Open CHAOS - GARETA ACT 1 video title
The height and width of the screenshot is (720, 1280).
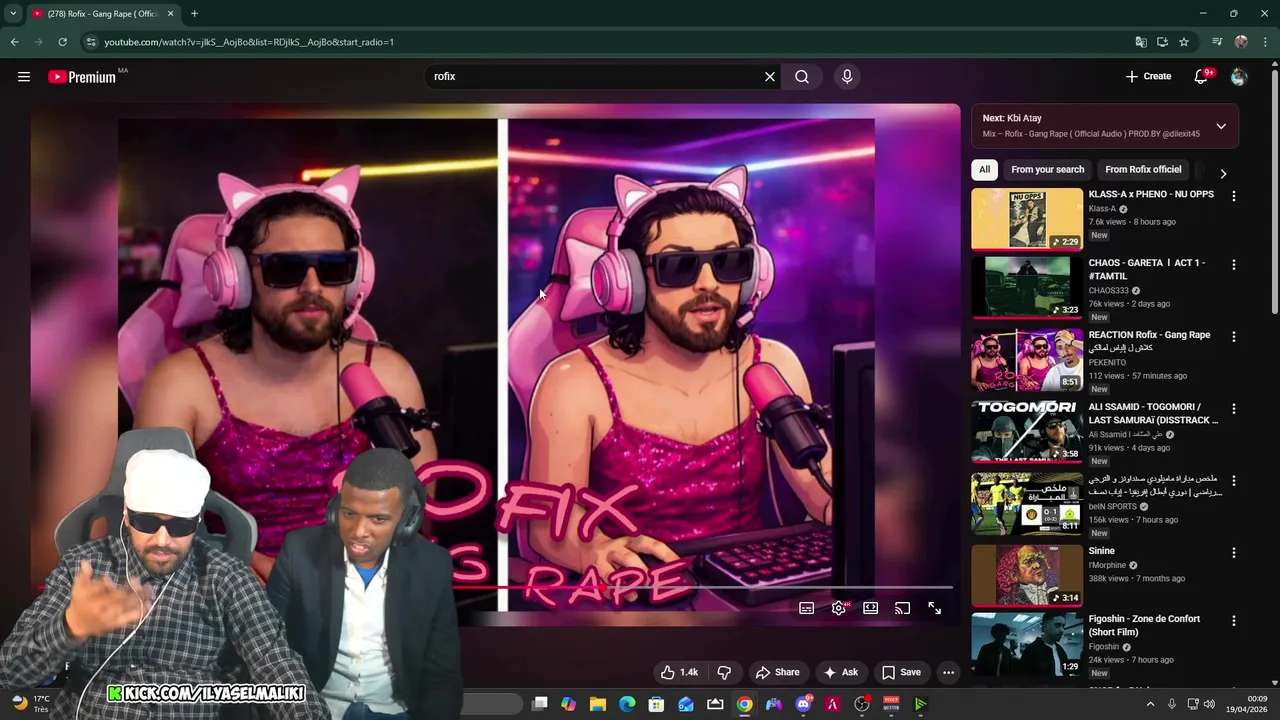point(1147,269)
